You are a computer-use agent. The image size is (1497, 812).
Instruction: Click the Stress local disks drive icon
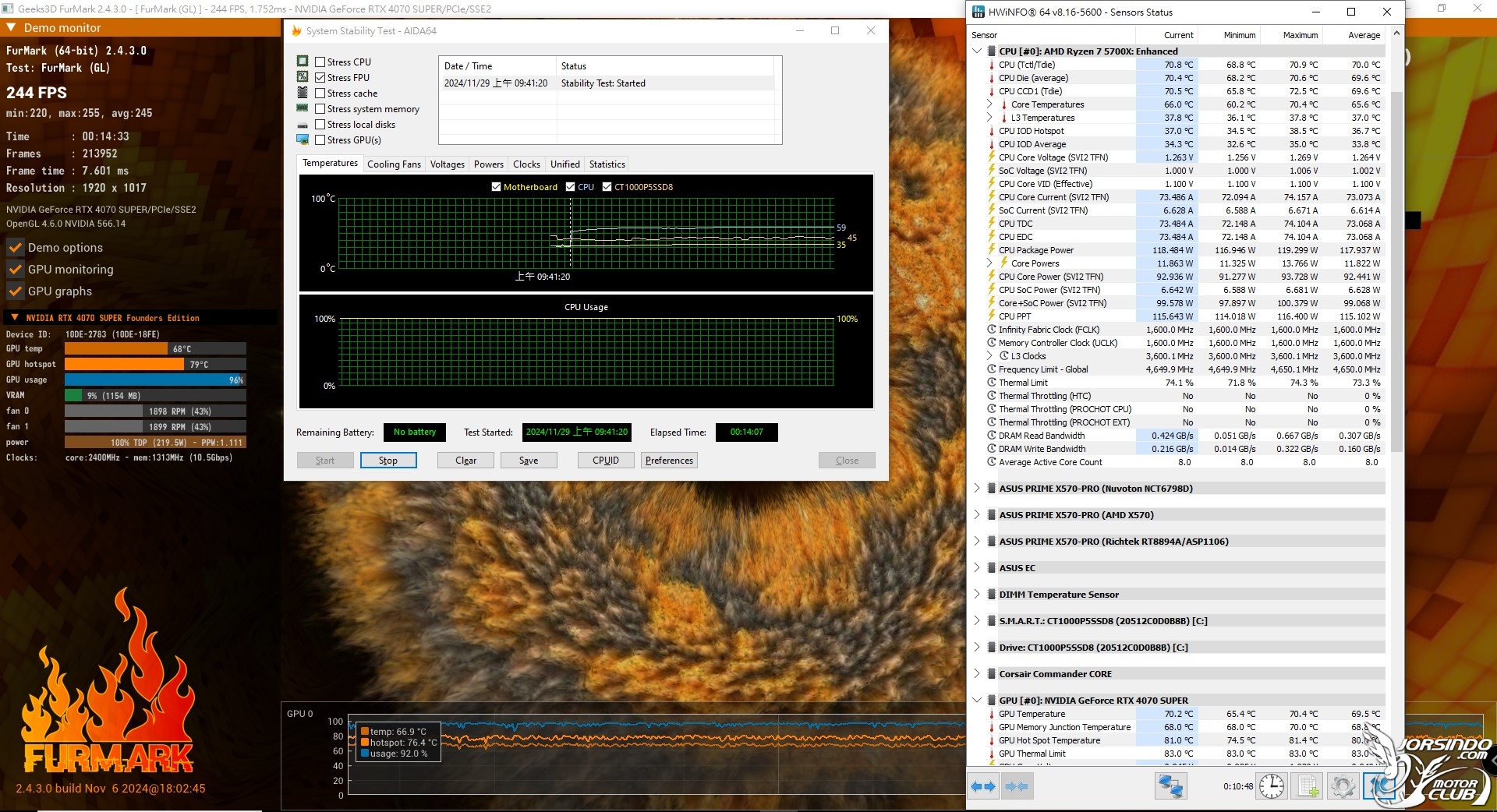[x=303, y=125]
